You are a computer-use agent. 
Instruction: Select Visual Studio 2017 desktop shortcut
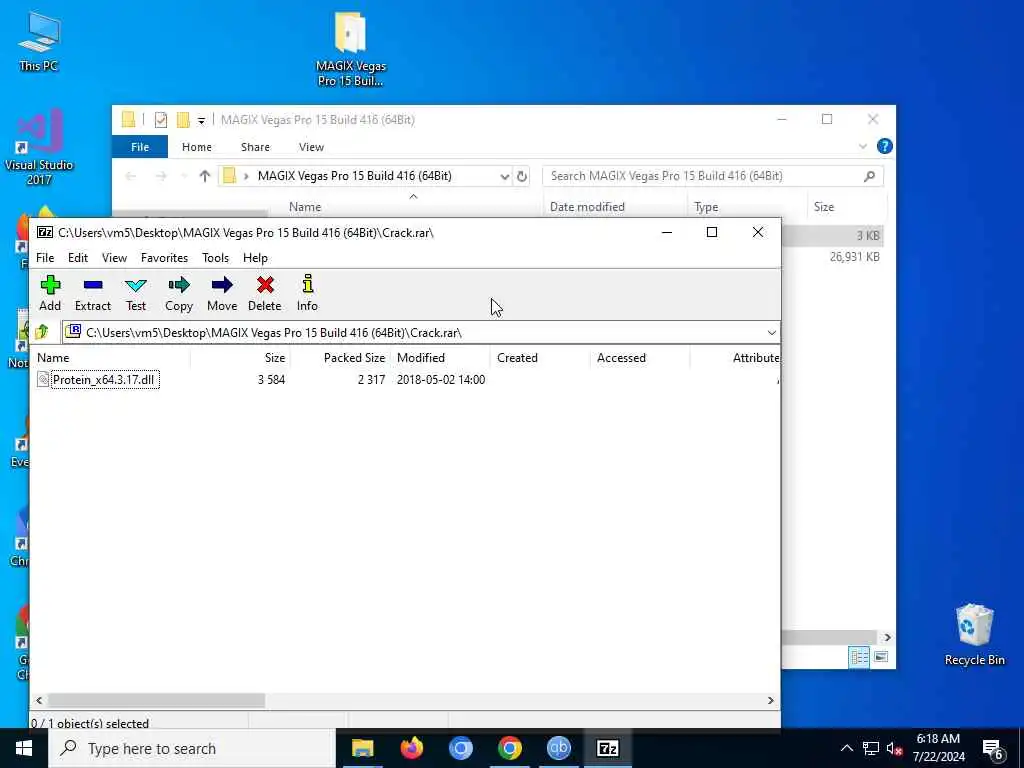tap(39, 148)
